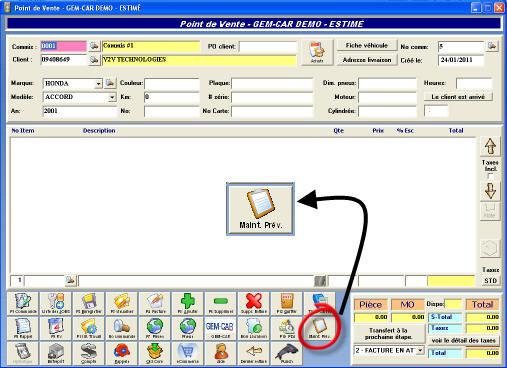This screenshot has height=368, width=507.
Task: Click the Aide support person icon
Action: pos(221,353)
